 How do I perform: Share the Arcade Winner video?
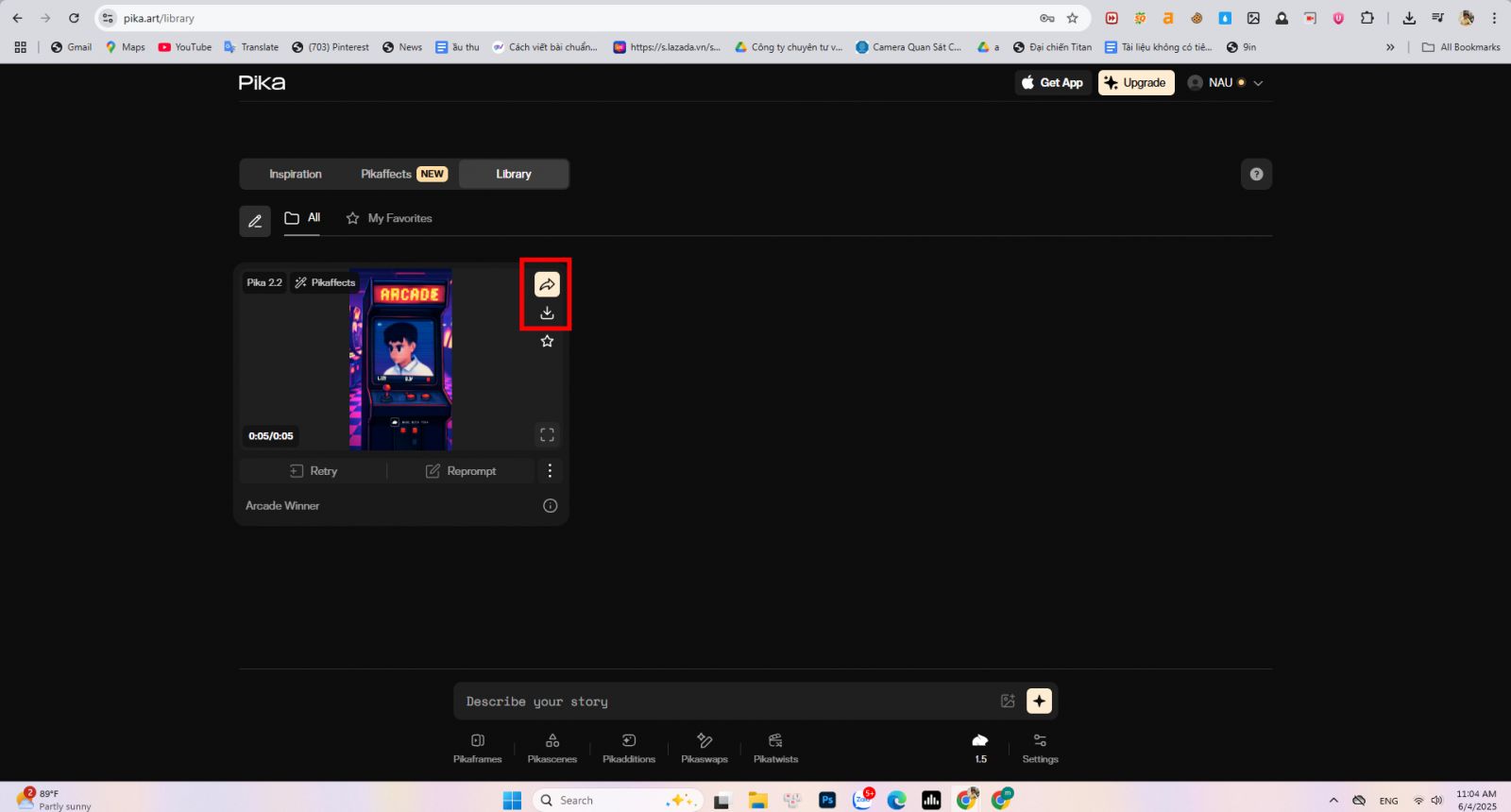point(547,284)
